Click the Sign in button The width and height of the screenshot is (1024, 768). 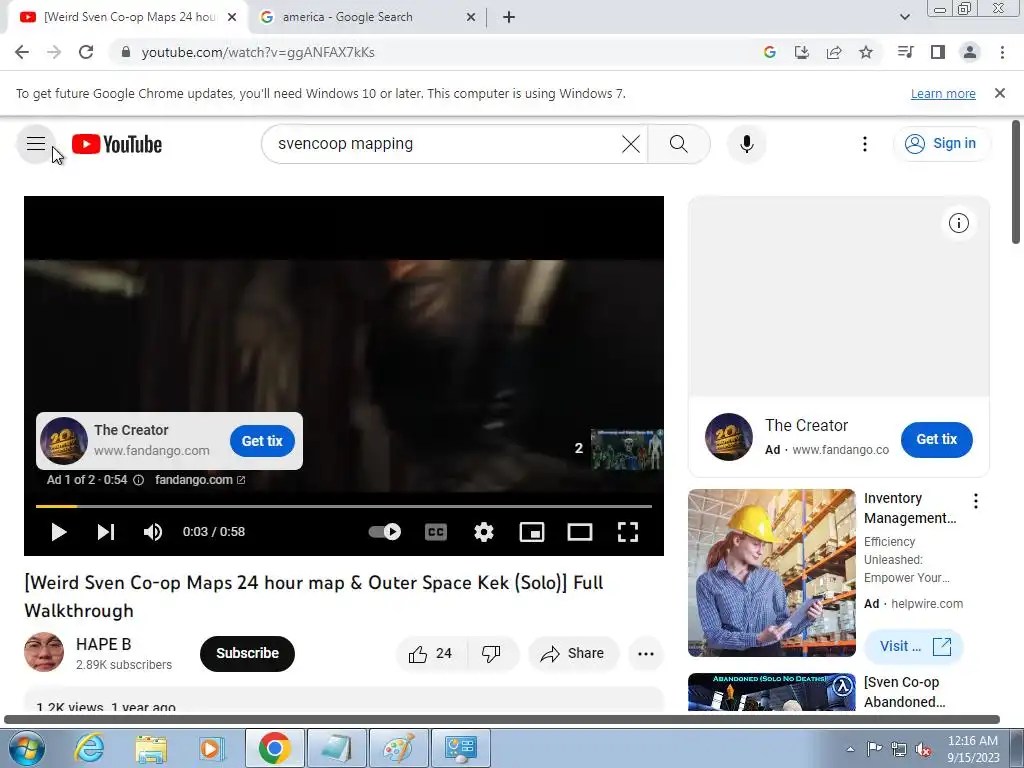point(941,144)
